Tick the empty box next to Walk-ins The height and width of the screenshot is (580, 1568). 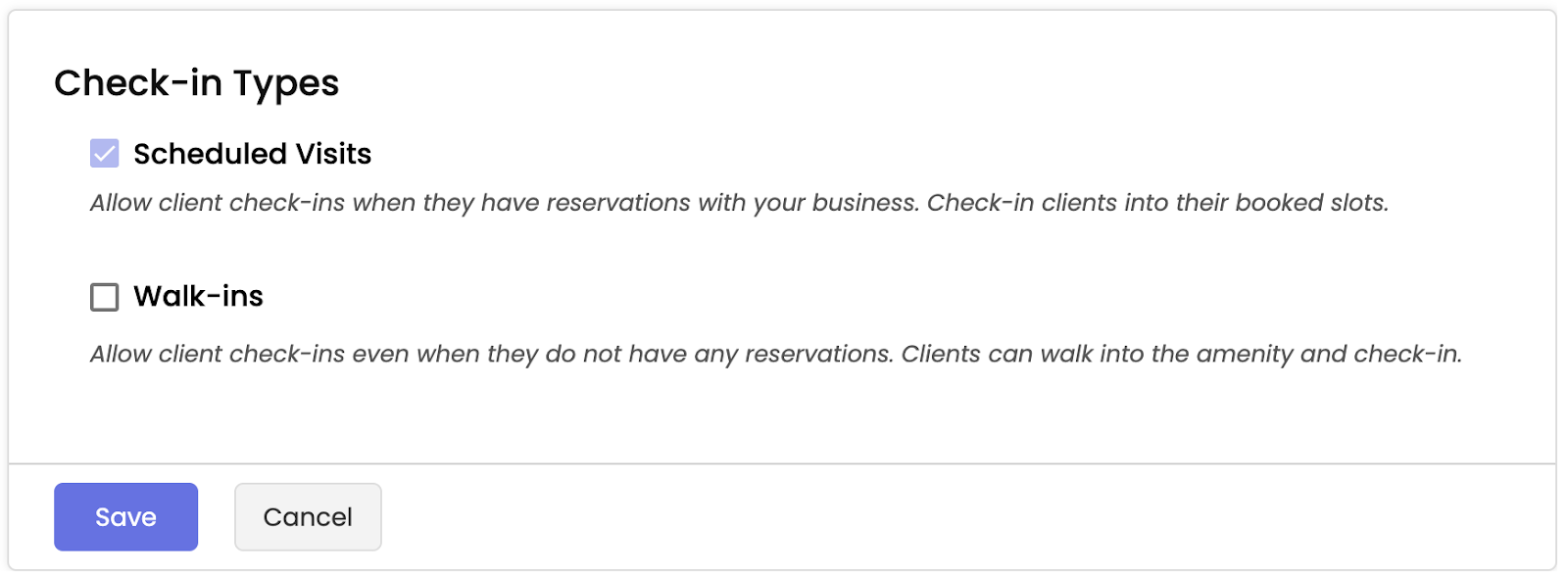pos(104,297)
